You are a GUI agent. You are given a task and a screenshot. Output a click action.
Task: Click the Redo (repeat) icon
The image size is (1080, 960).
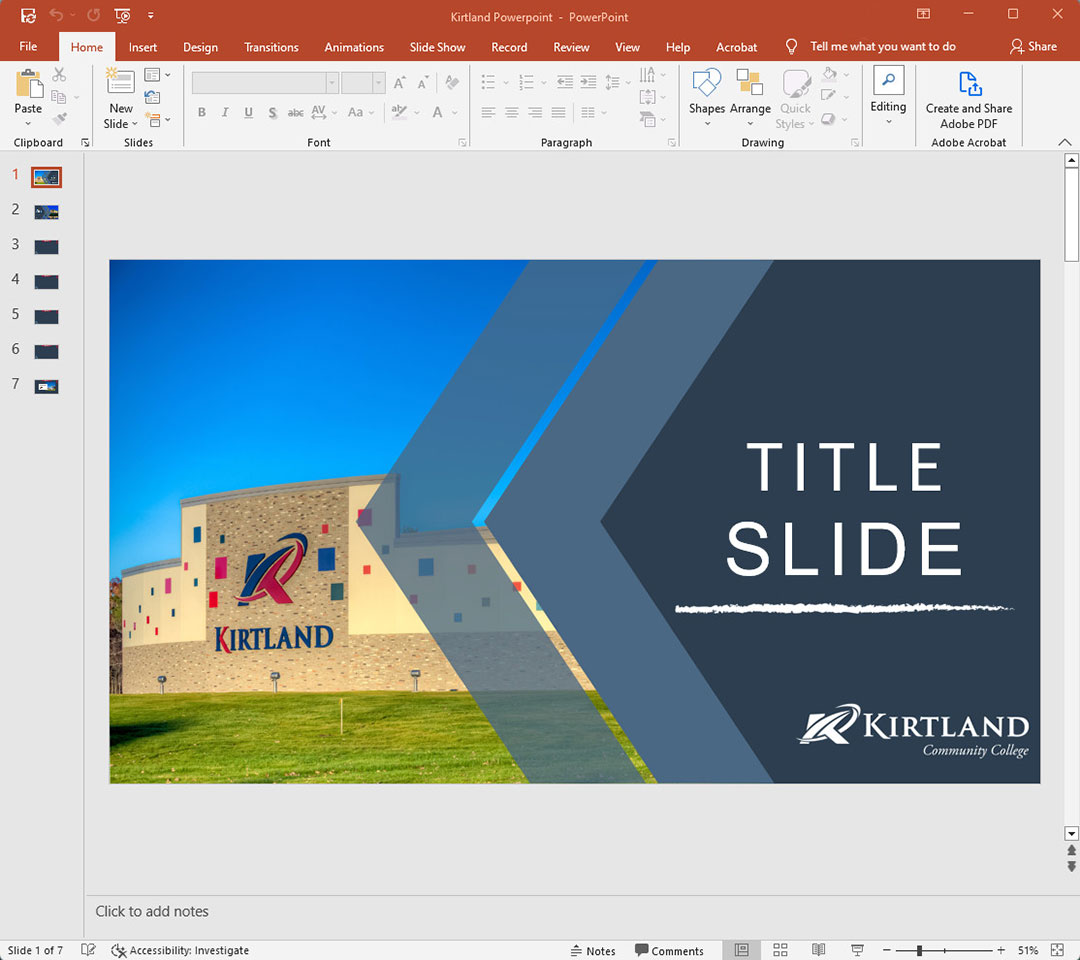[x=94, y=15]
